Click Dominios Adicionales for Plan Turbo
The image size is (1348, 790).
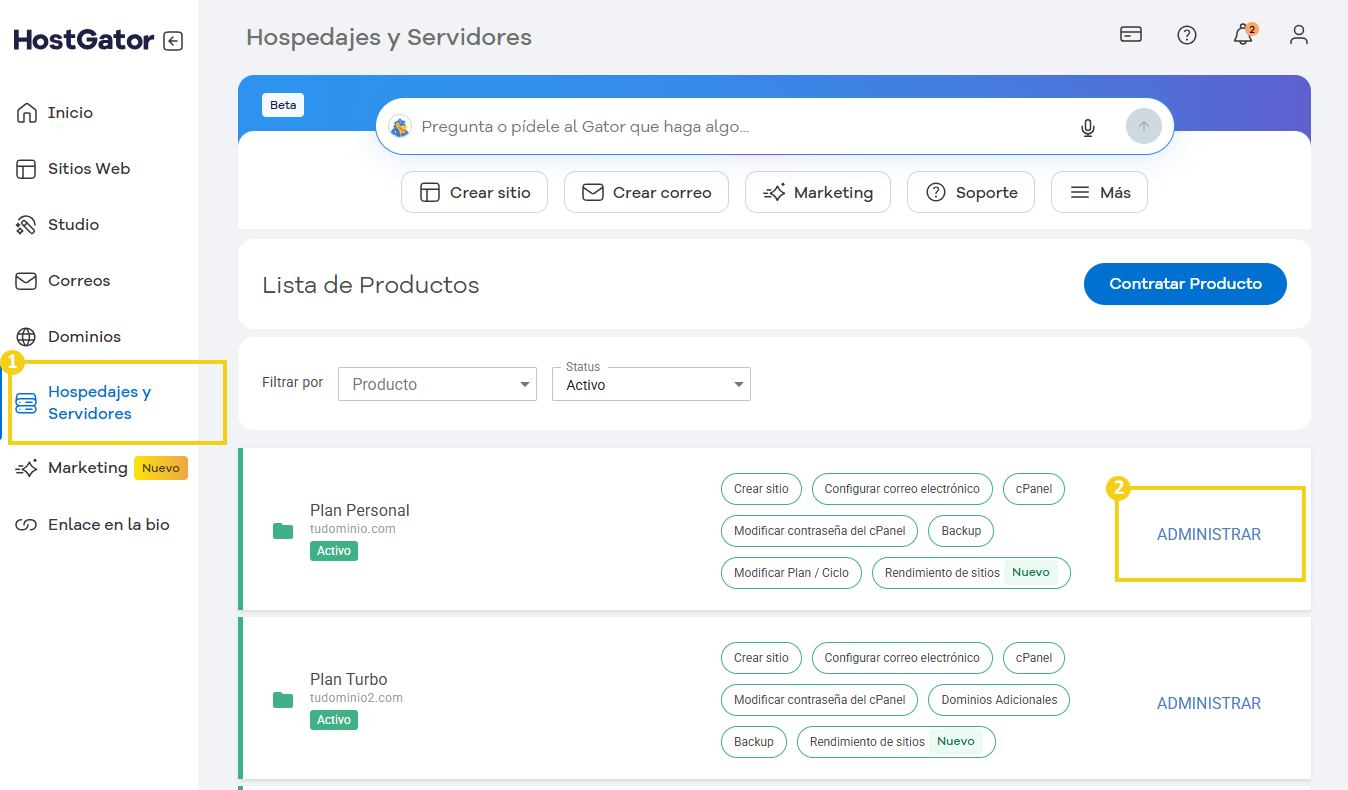(x=999, y=700)
